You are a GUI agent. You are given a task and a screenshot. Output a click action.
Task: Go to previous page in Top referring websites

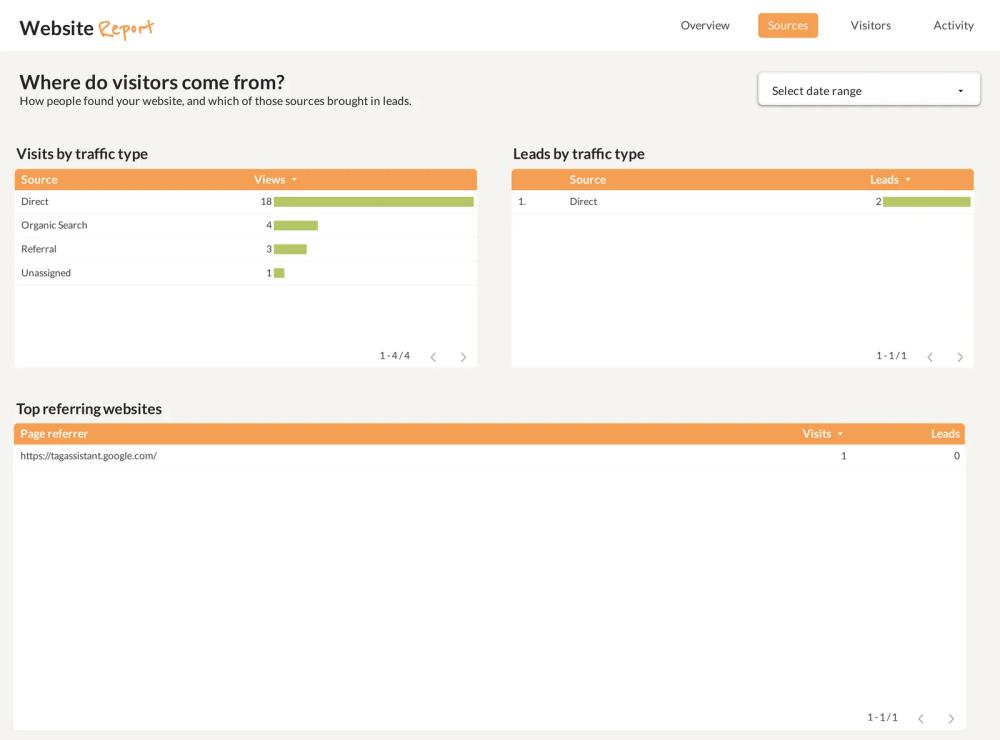coord(920,718)
